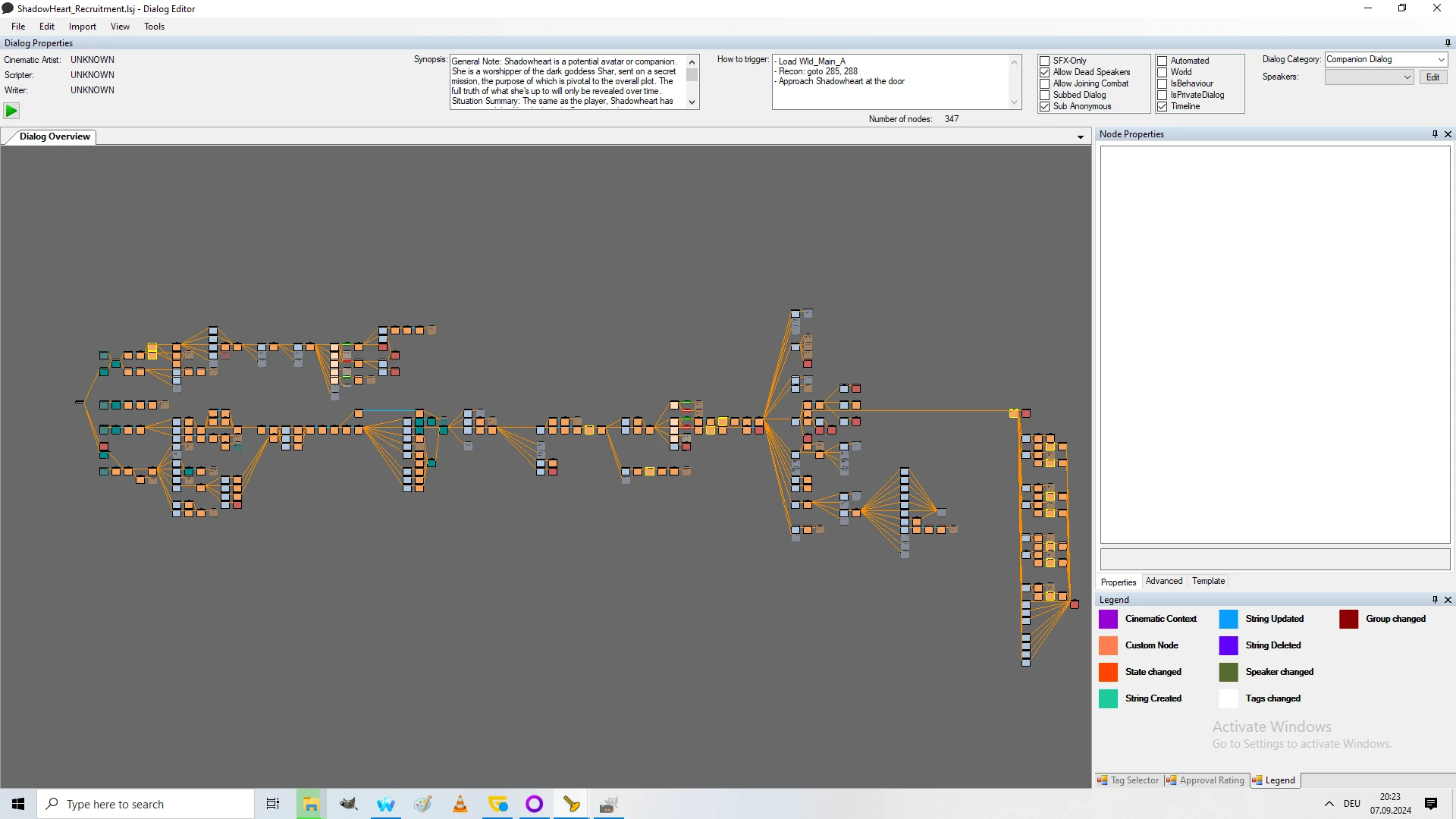Open File Explorer from the taskbar
Screen dimensions: 1456x819
tap(311, 804)
